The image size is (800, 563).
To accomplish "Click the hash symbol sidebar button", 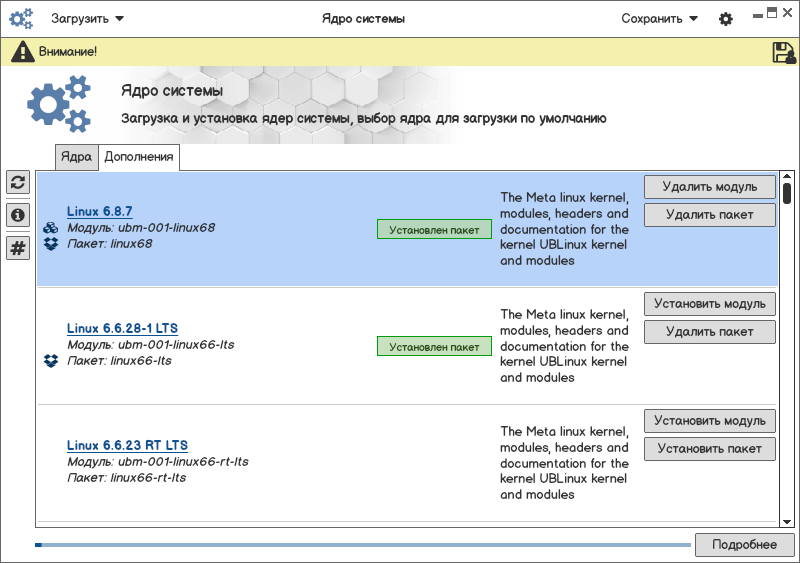I will (x=18, y=248).
